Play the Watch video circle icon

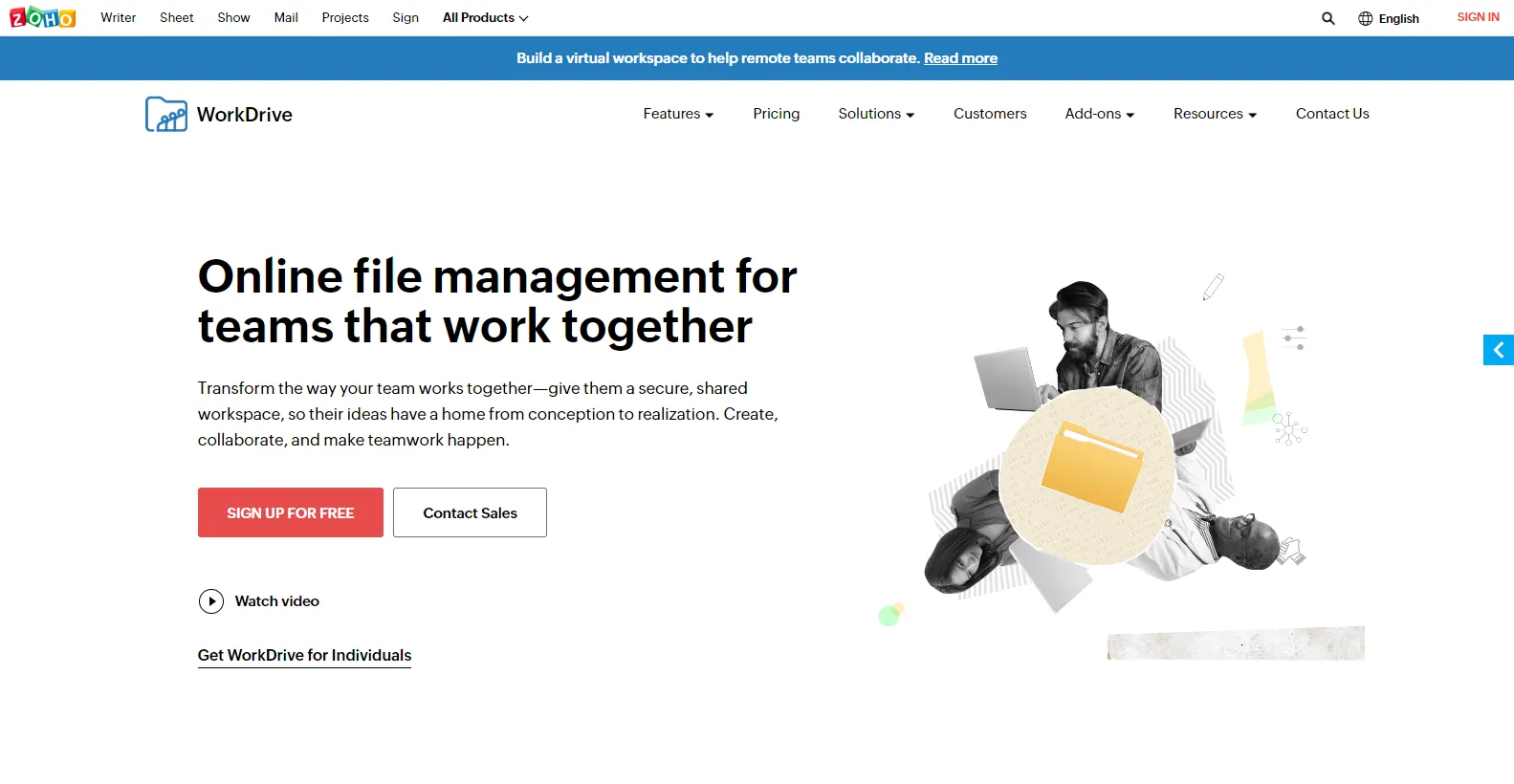(210, 601)
